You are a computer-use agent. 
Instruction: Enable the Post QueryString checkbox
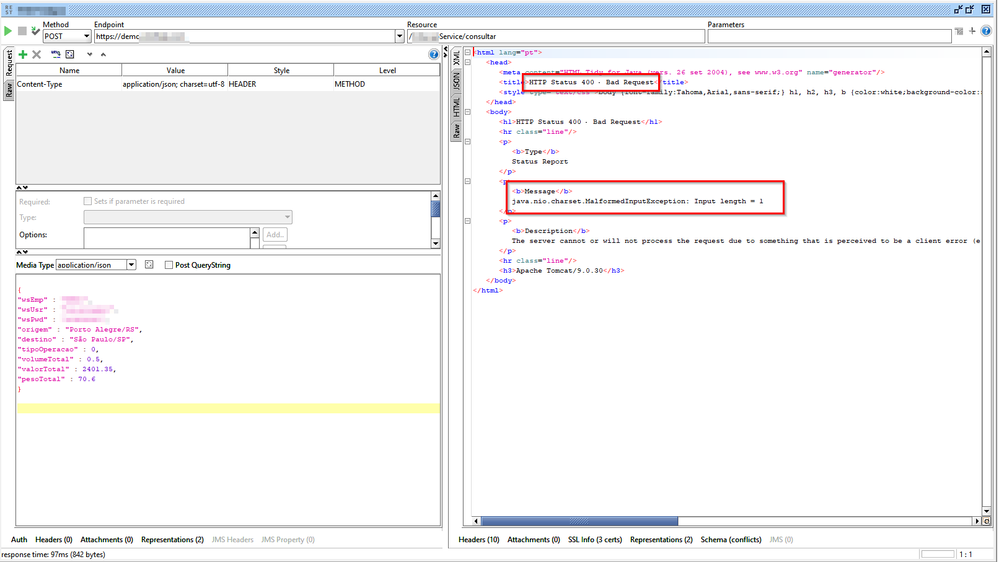coord(169,265)
